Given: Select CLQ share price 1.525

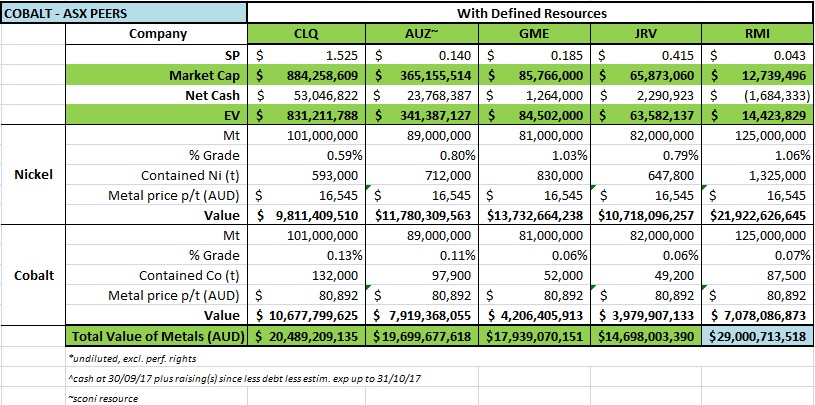Looking at the screenshot, I should pos(306,55).
